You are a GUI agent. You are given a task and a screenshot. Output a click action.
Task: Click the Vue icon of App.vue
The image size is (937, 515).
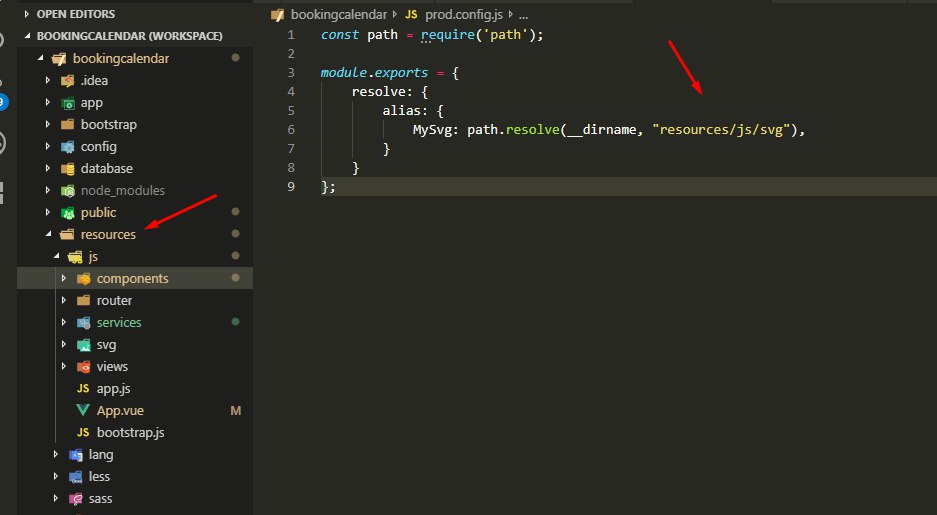(x=83, y=410)
